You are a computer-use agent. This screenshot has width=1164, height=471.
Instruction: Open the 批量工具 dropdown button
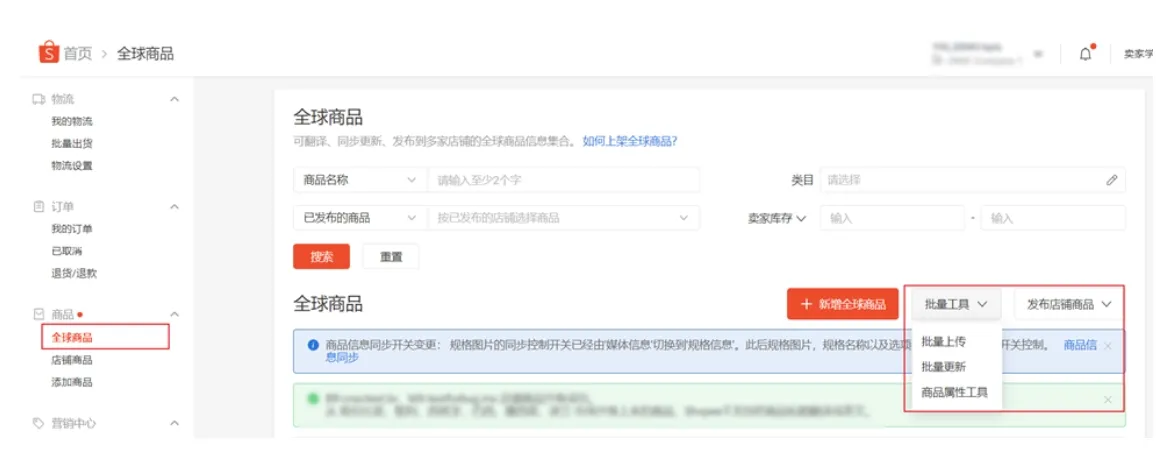click(956, 305)
